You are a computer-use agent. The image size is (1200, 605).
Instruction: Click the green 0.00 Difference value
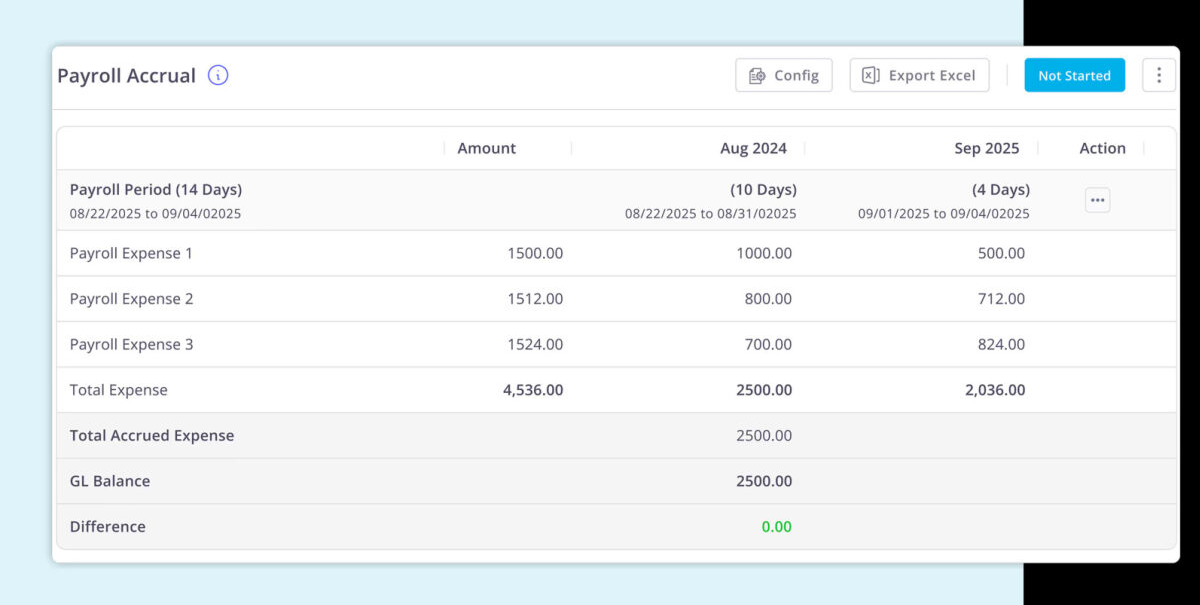click(777, 526)
